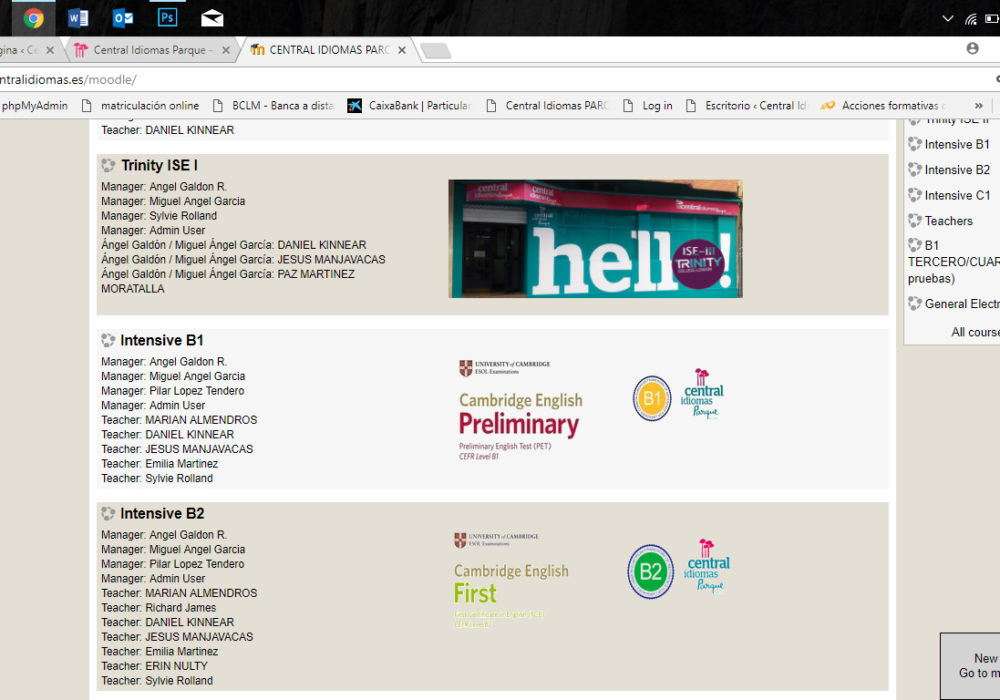Click the course icon beside Trinity ISE I
The height and width of the screenshot is (700, 1000).
point(108,166)
